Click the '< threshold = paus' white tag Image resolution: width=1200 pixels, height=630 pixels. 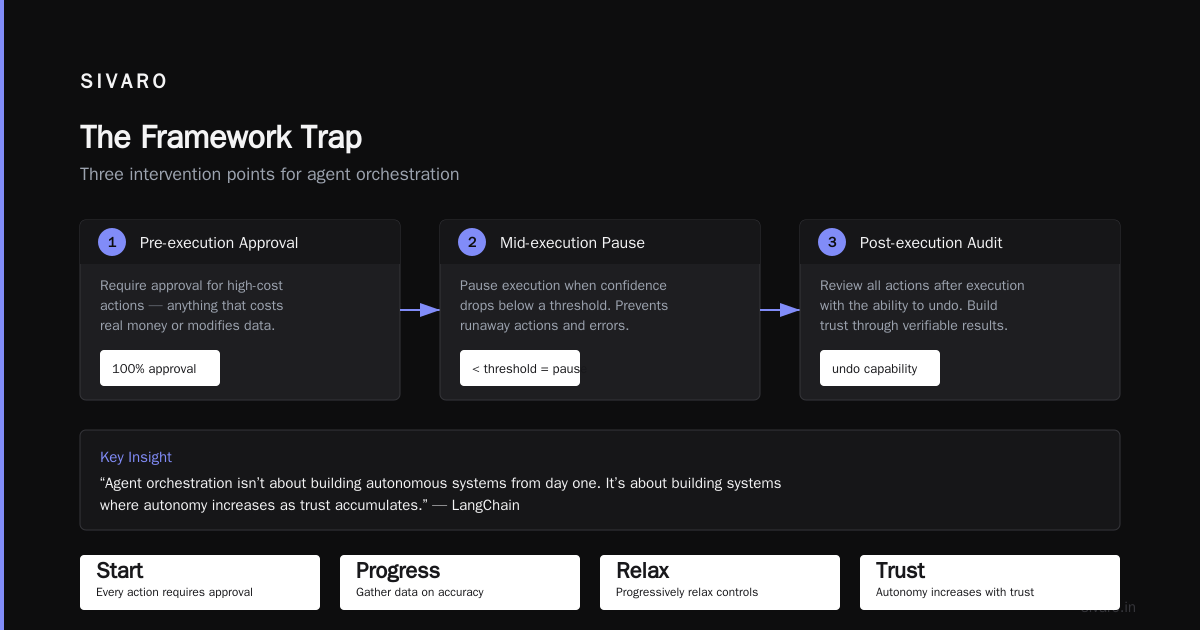tap(520, 368)
